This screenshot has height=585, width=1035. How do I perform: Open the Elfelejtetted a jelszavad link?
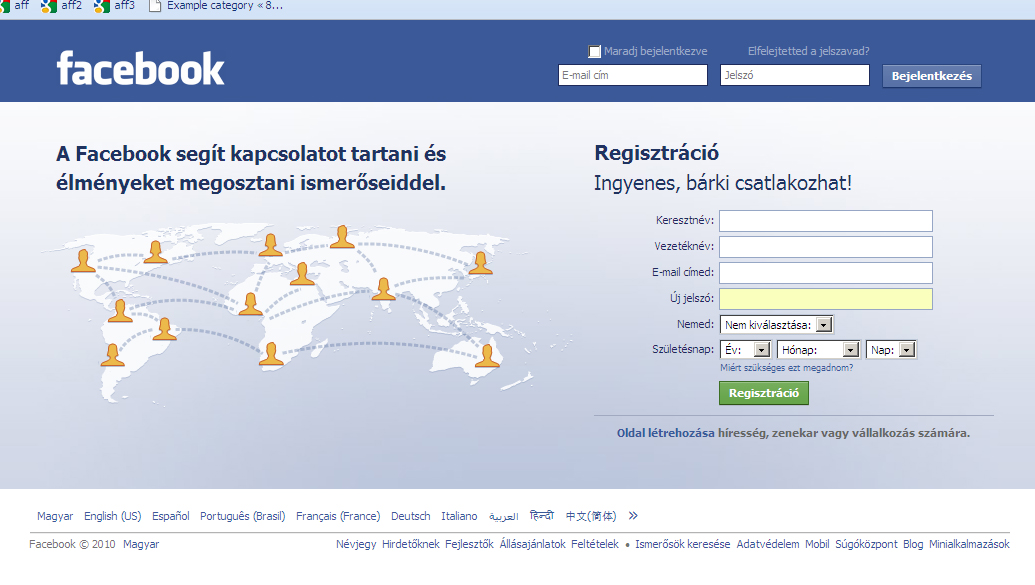click(x=808, y=51)
